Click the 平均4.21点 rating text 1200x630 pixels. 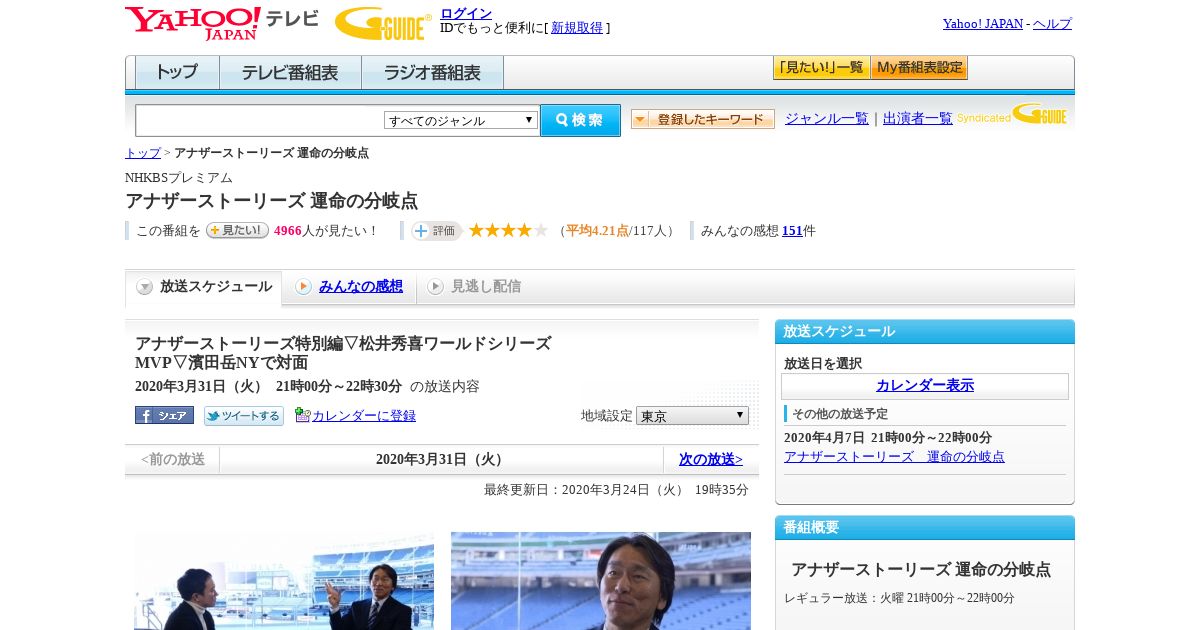598,230
